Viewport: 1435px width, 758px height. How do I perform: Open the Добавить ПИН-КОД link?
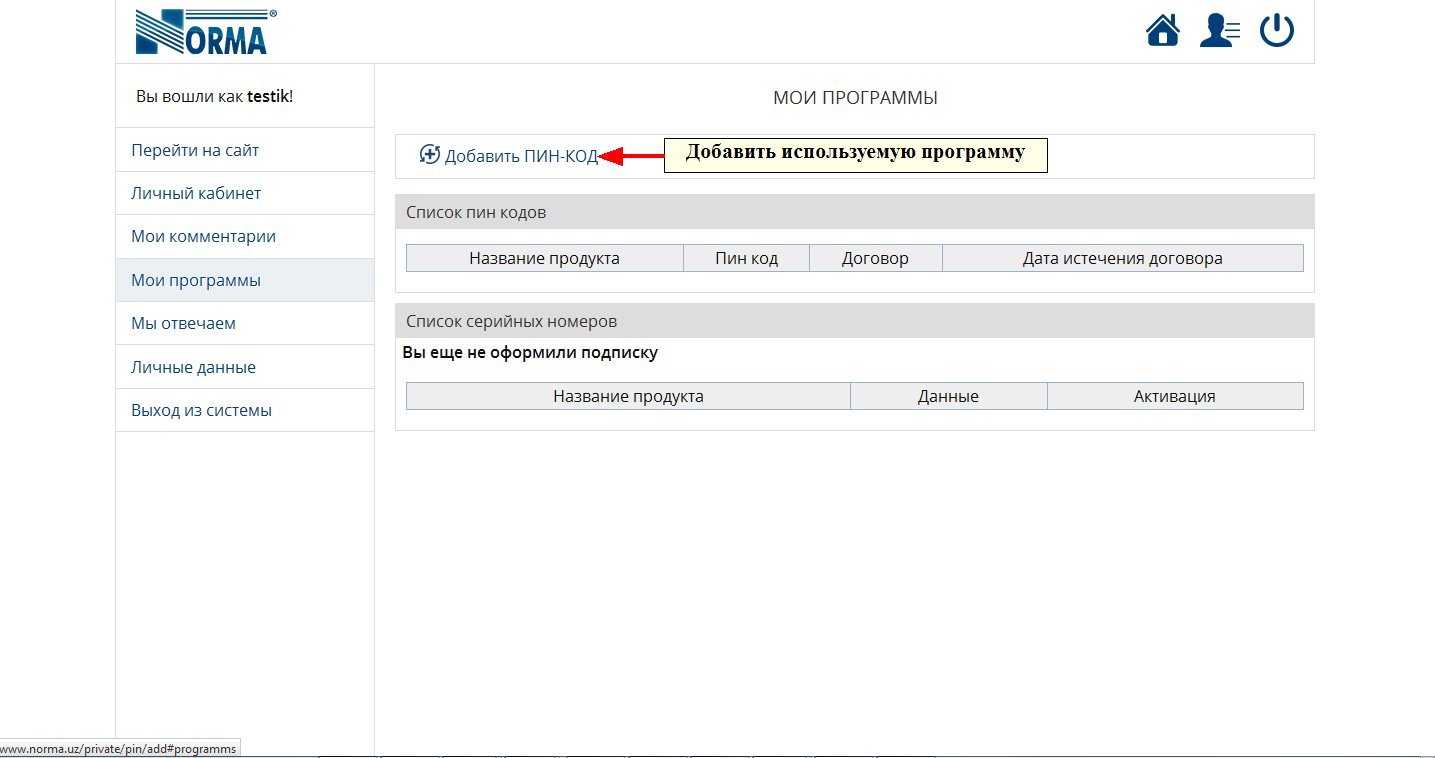click(x=521, y=156)
